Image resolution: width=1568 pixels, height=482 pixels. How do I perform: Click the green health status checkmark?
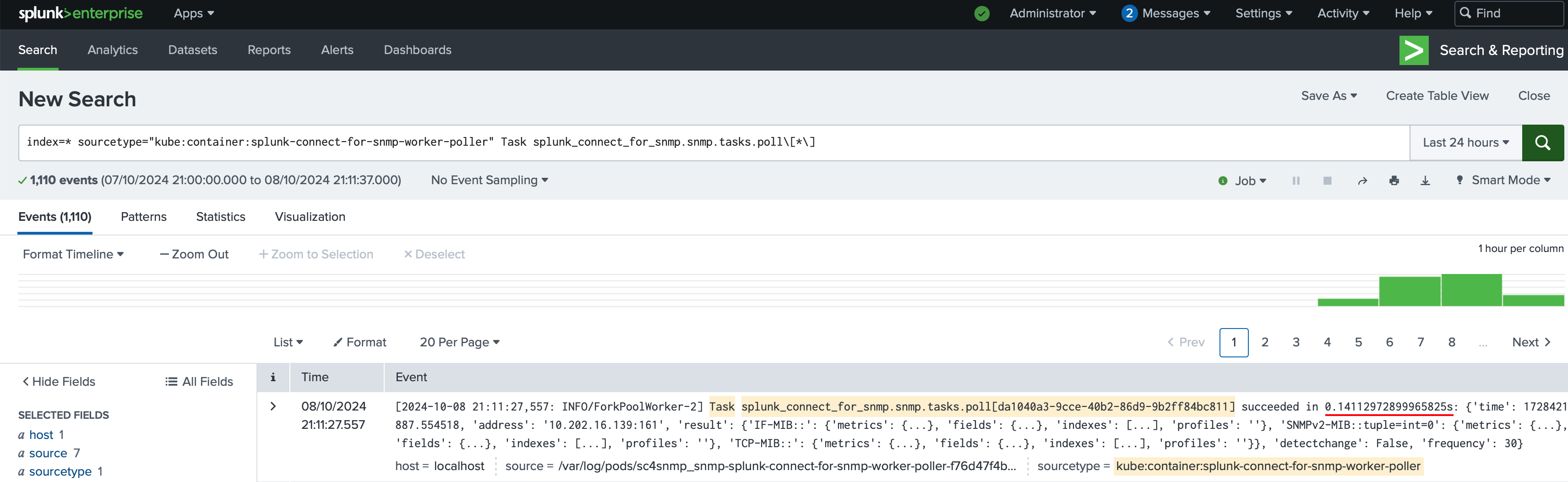point(981,13)
